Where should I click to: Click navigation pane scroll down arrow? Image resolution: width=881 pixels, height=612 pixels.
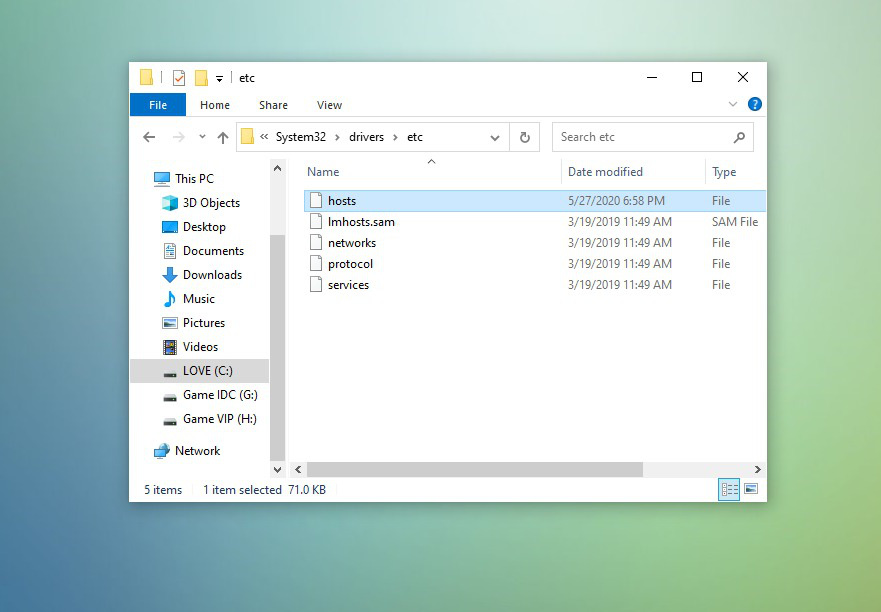(x=278, y=469)
